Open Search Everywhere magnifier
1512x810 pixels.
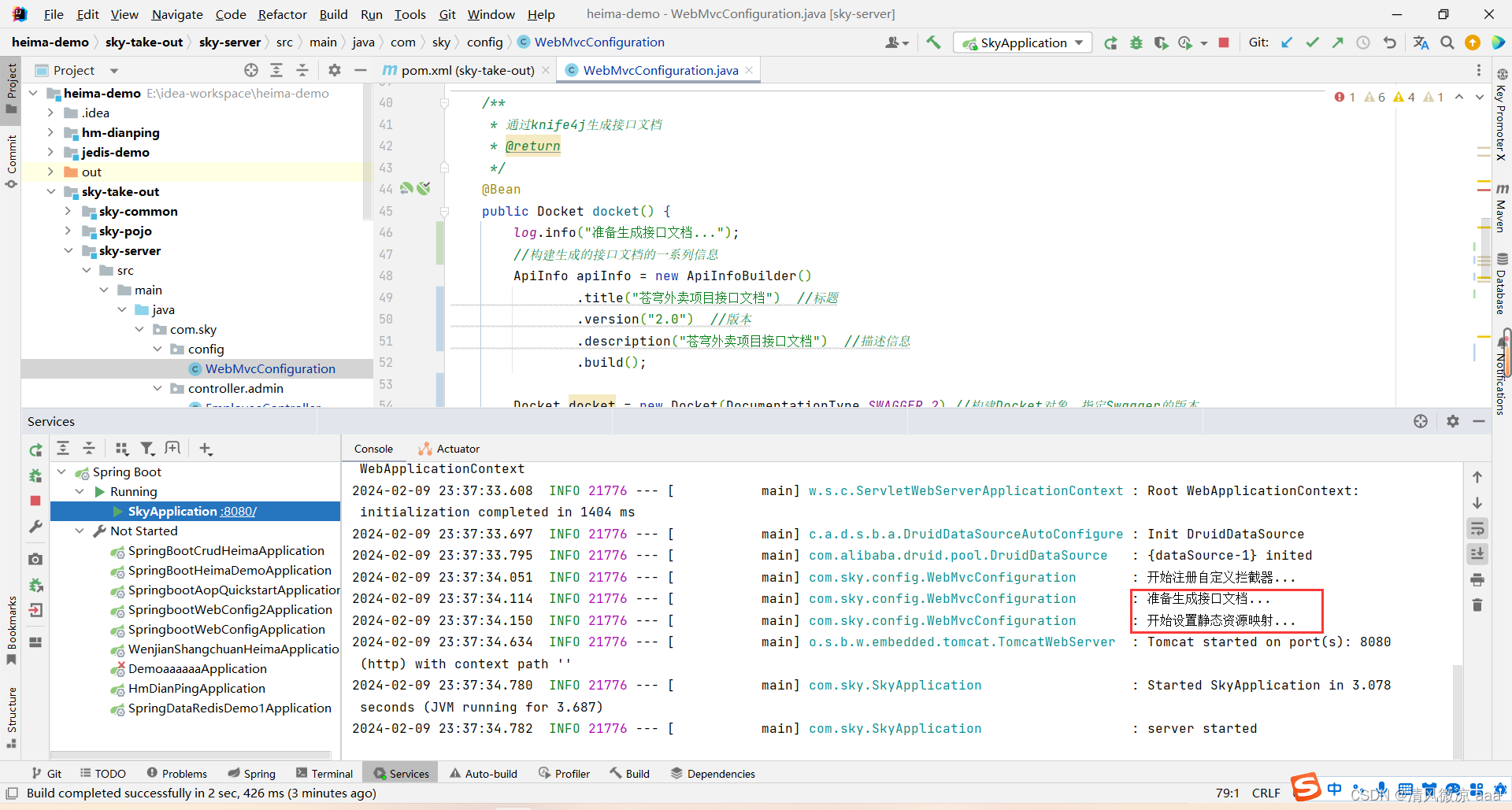(x=1447, y=43)
